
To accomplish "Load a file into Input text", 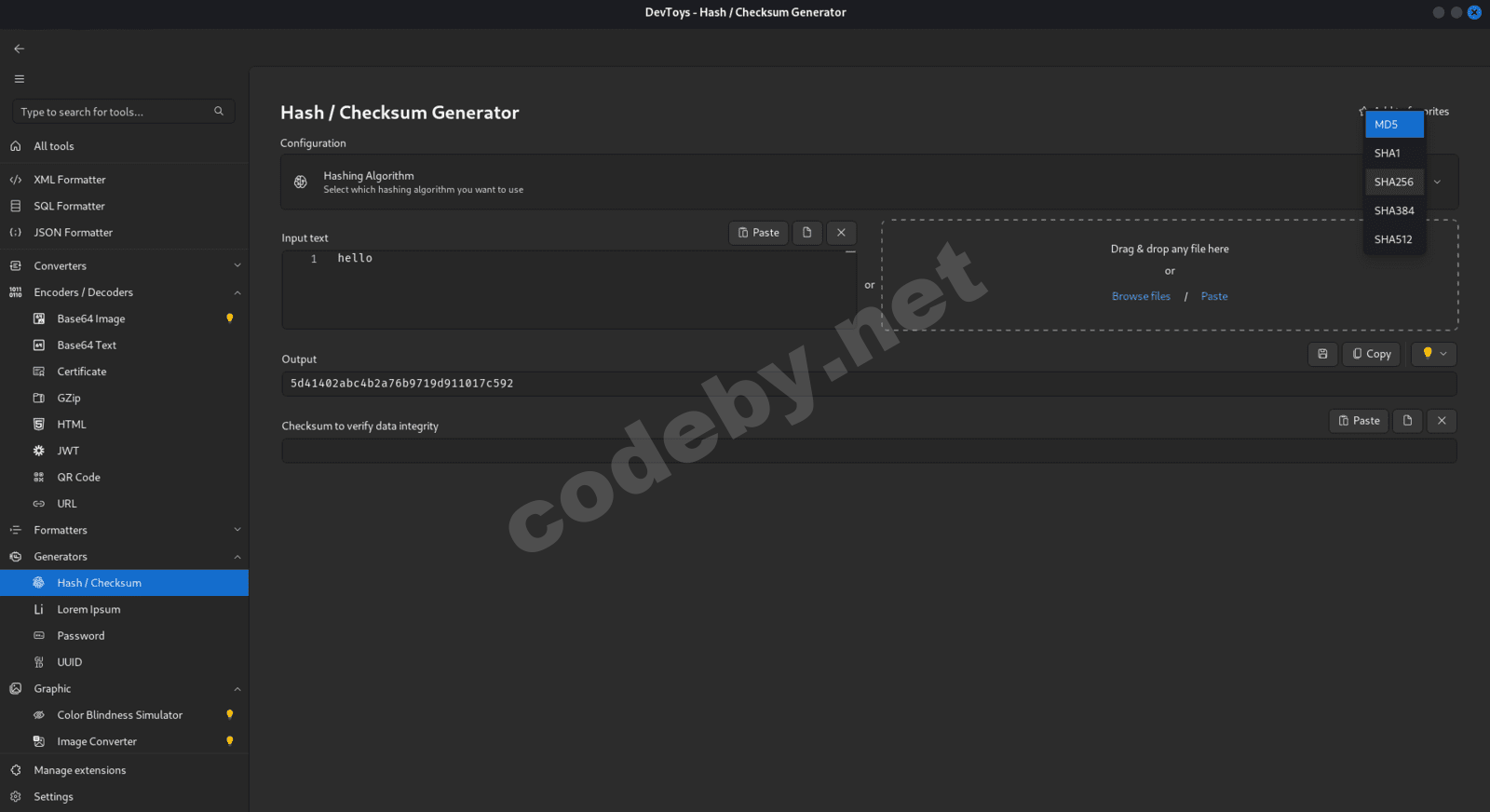I will tap(807, 233).
